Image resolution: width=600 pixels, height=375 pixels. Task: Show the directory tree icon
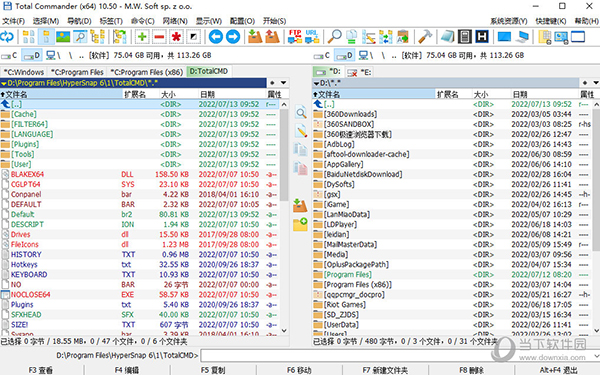pos(98,37)
